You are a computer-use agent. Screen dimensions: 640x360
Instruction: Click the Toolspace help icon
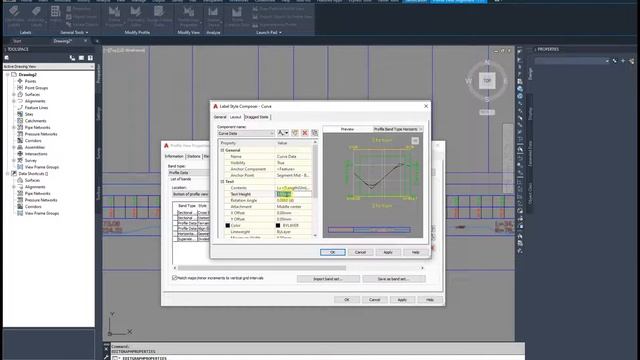(90, 58)
